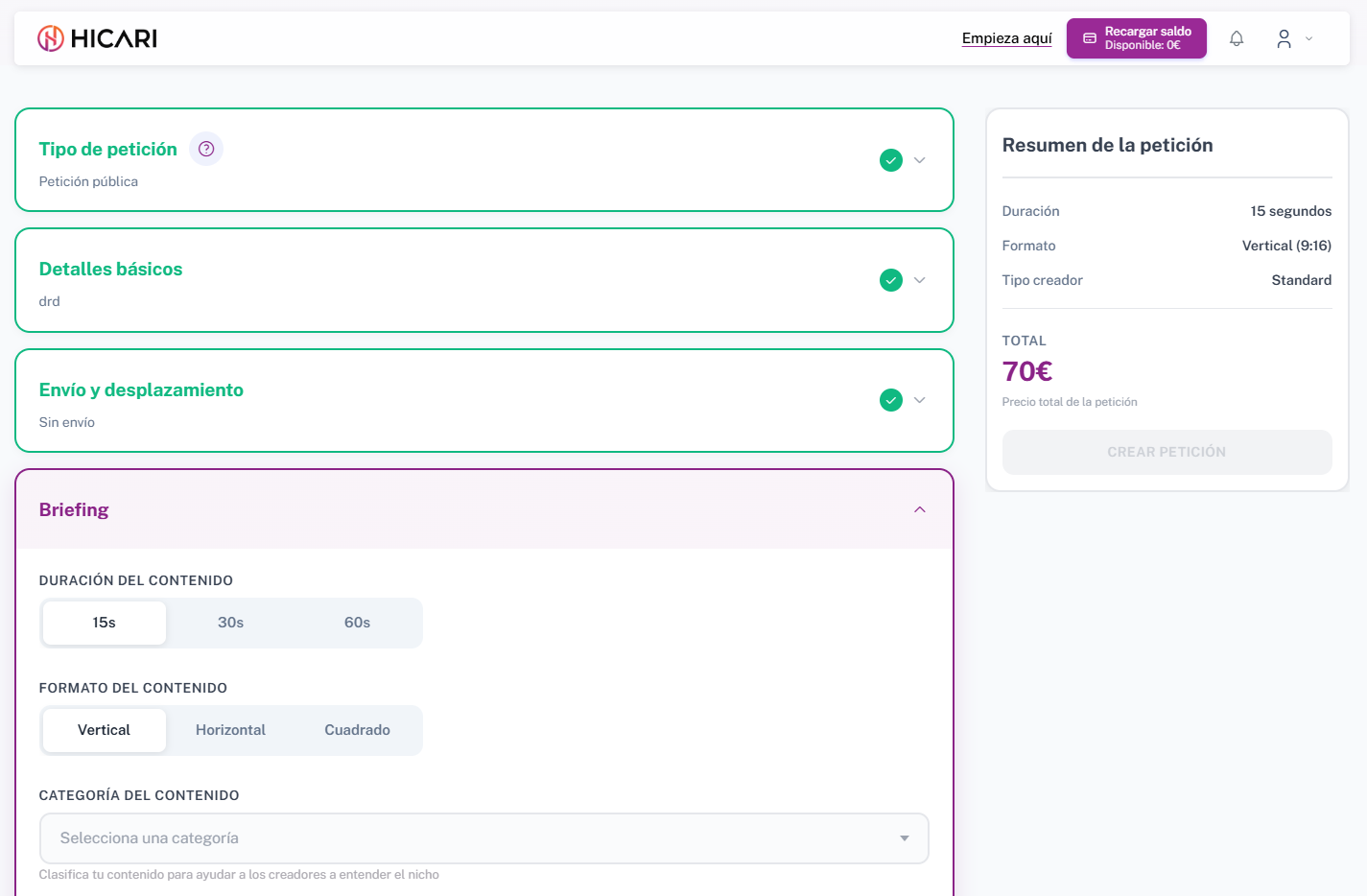Select the 60s duration option
1367x896 pixels.
pyautogui.click(x=357, y=623)
